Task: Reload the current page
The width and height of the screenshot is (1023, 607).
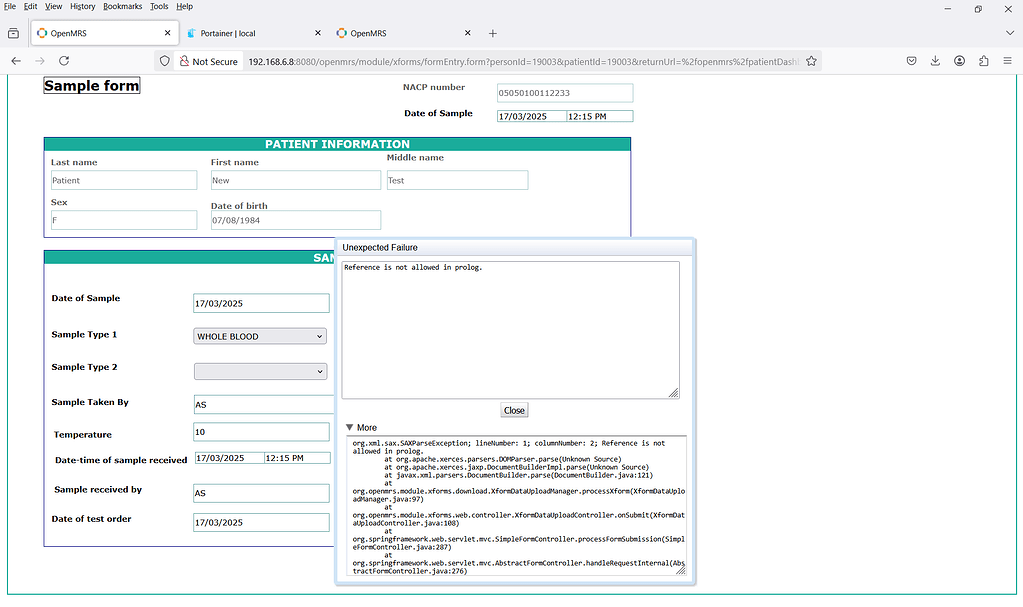Action: point(64,61)
